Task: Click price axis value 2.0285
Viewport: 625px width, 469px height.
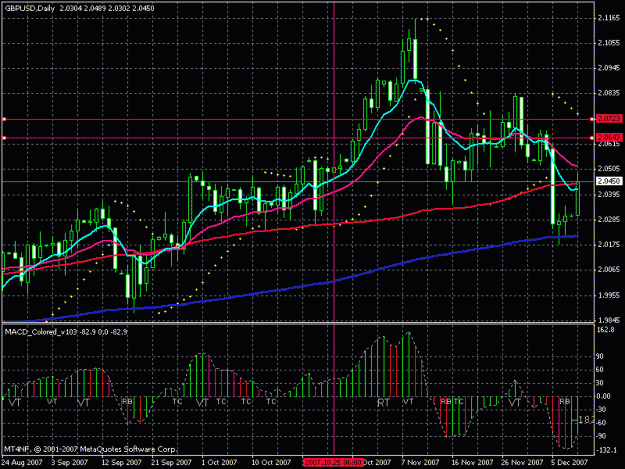Action: tap(609, 219)
